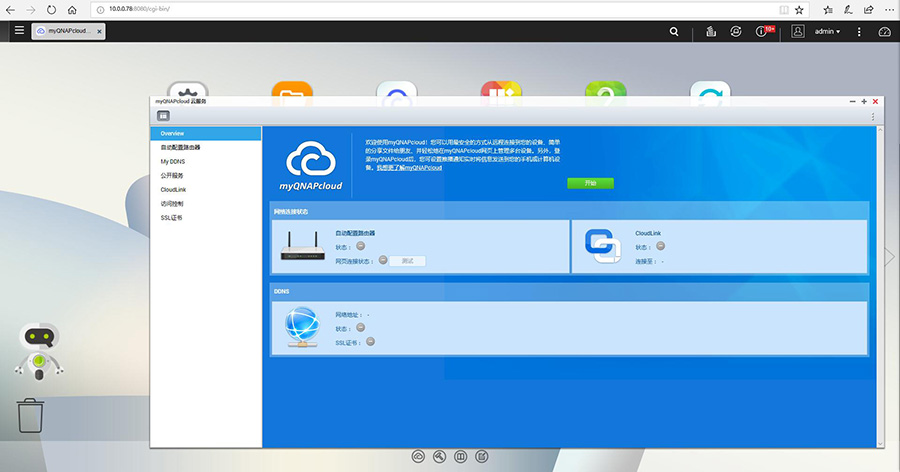Click the 我想要了解myQNAPcloud link
900x472 pixels.
point(408,168)
